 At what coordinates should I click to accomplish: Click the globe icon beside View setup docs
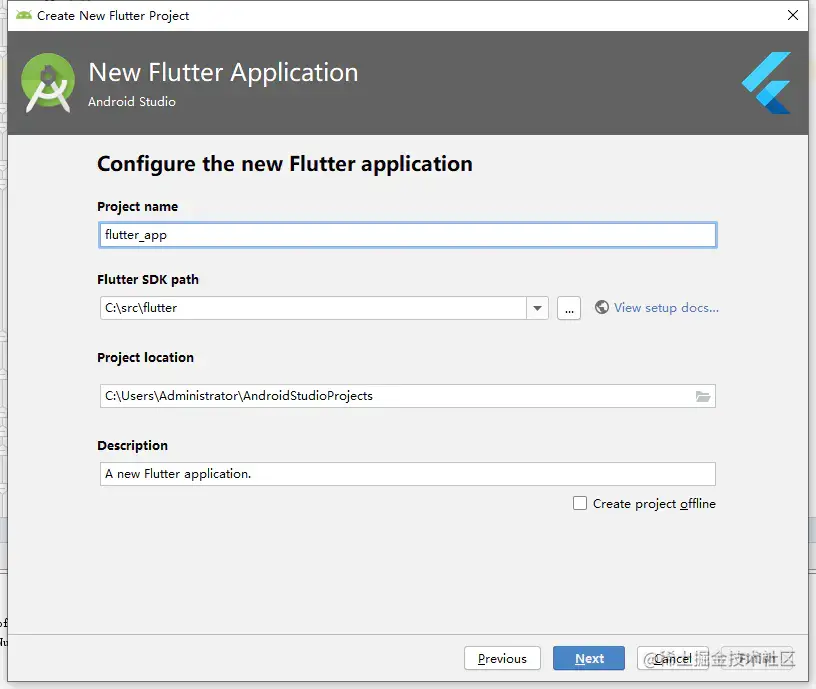[x=602, y=307]
